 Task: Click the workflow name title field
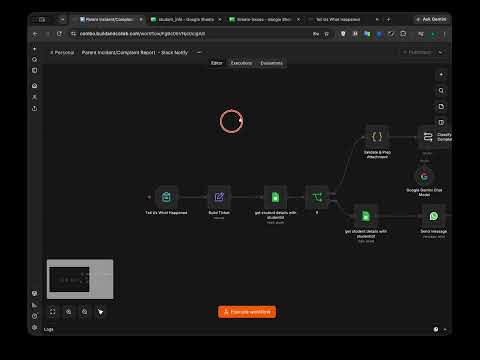pos(135,53)
